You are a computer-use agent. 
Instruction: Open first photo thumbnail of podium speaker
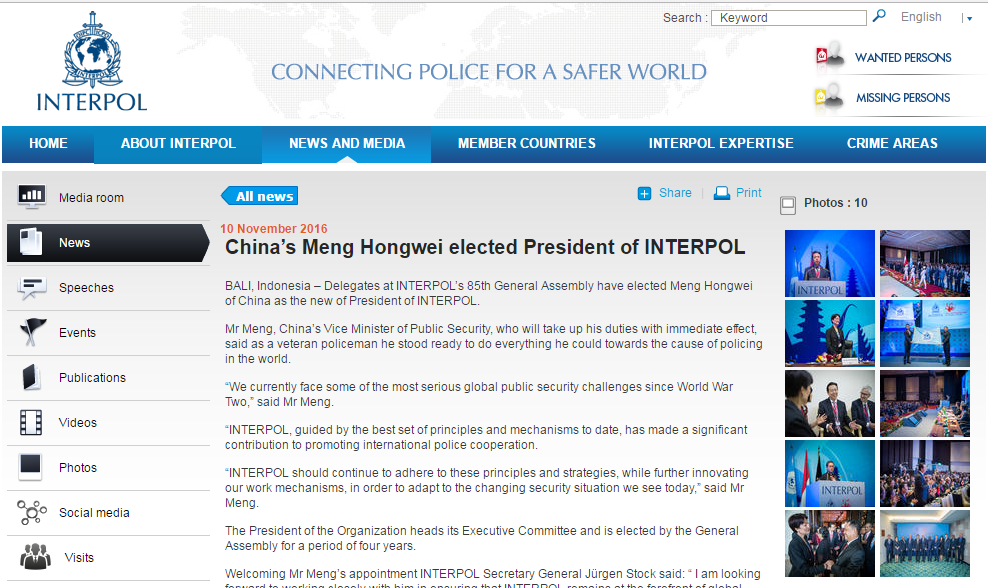point(829,263)
